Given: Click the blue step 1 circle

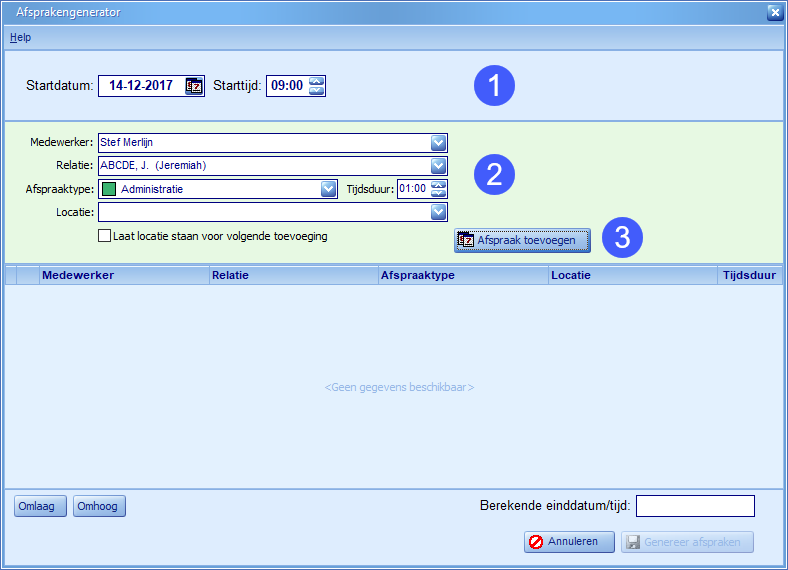Looking at the screenshot, I should (493, 86).
